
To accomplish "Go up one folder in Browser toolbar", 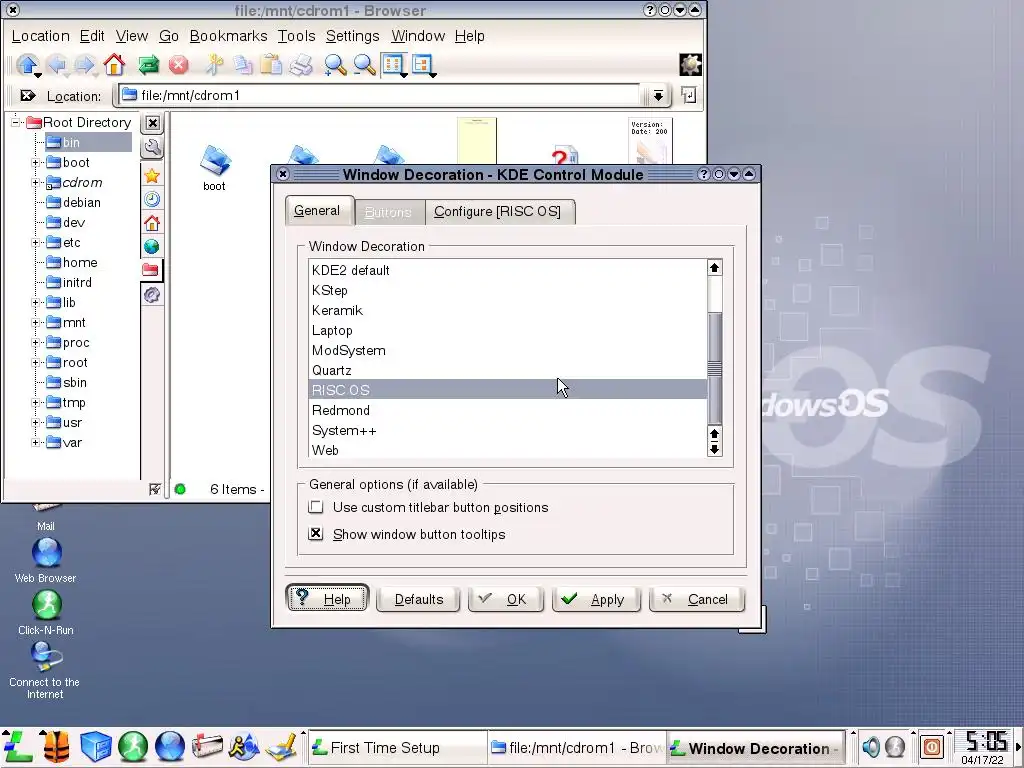I will click(x=27, y=65).
